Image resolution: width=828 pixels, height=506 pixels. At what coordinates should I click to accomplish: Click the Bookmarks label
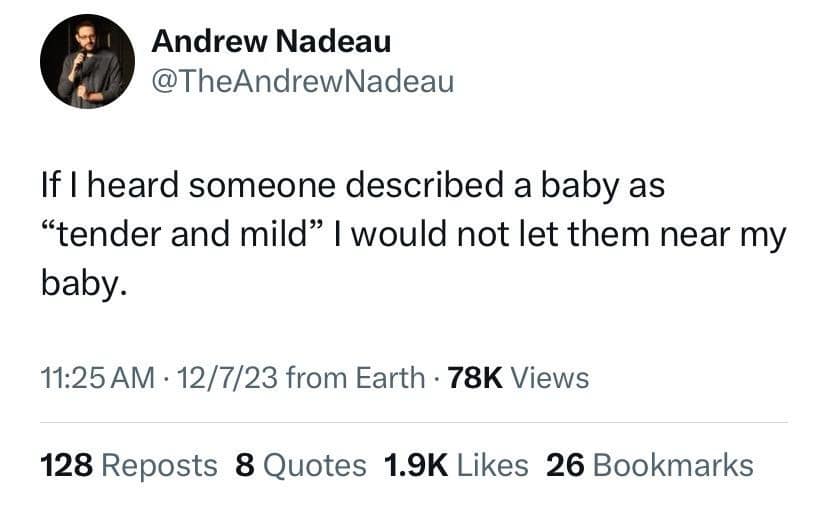tap(673, 464)
